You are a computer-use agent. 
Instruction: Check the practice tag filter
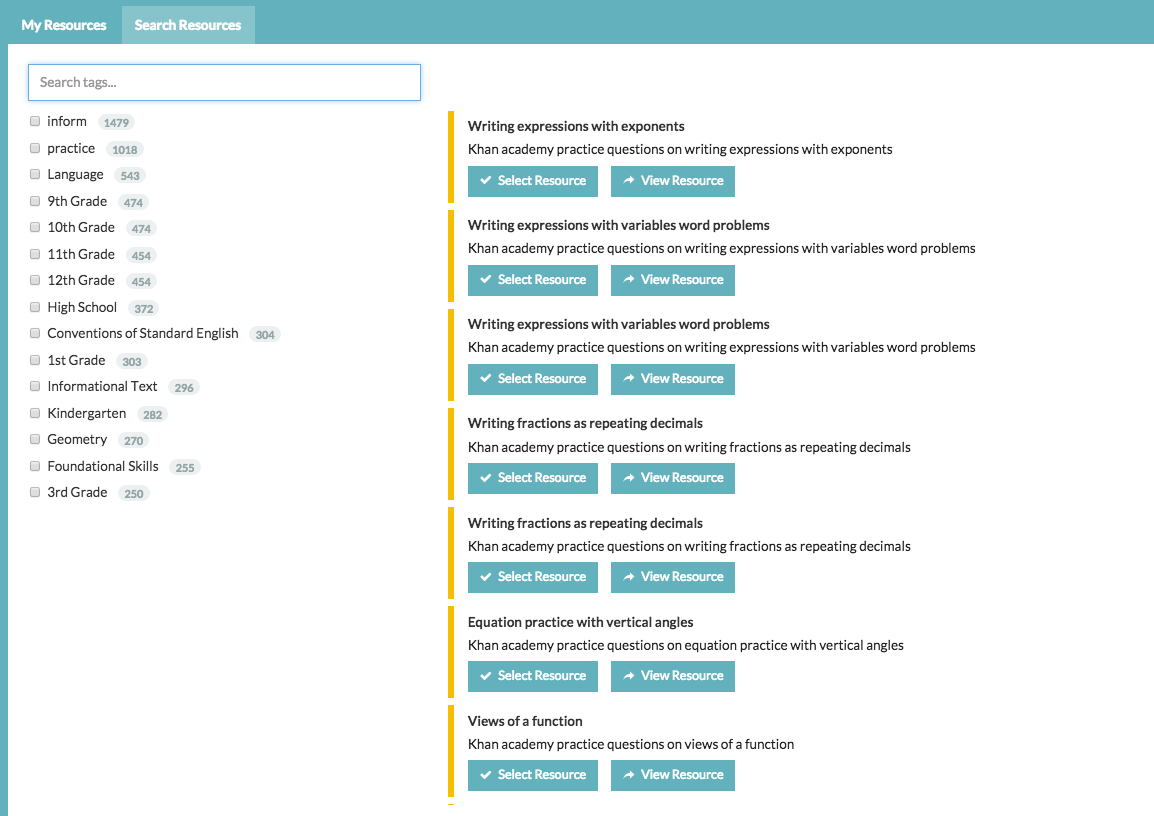(35, 148)
